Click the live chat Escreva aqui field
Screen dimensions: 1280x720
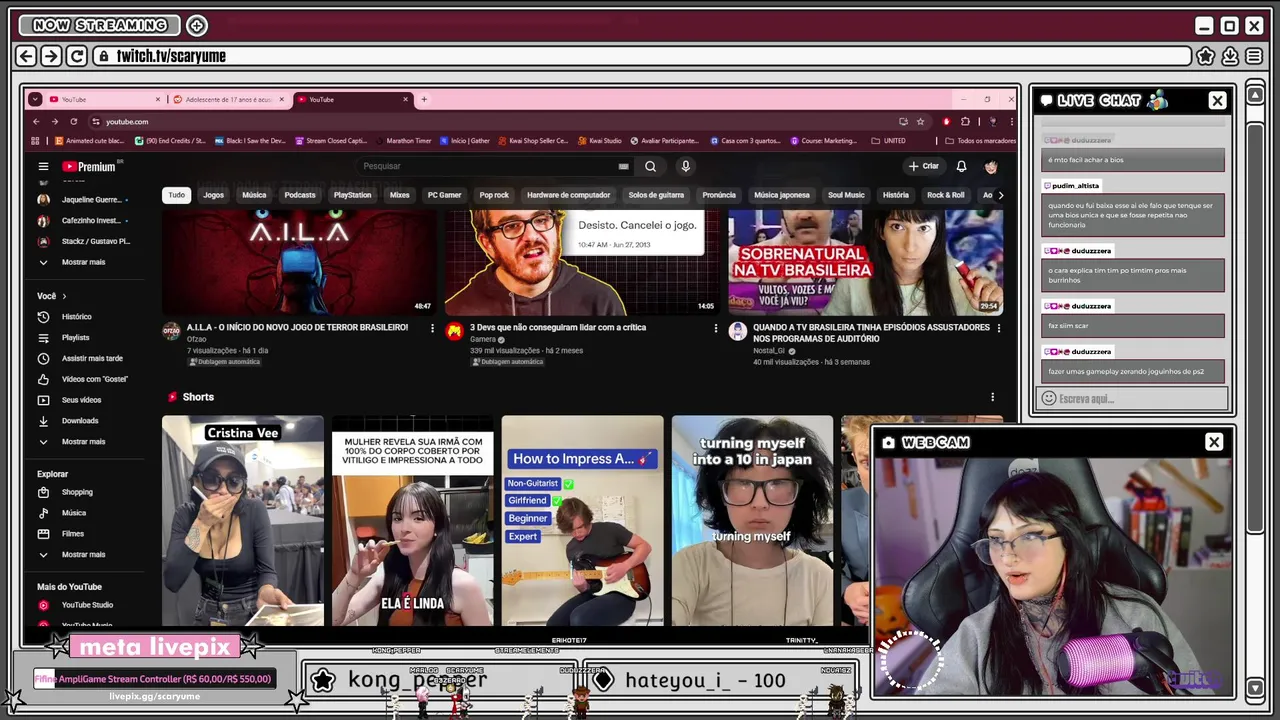click(1132, 398)
